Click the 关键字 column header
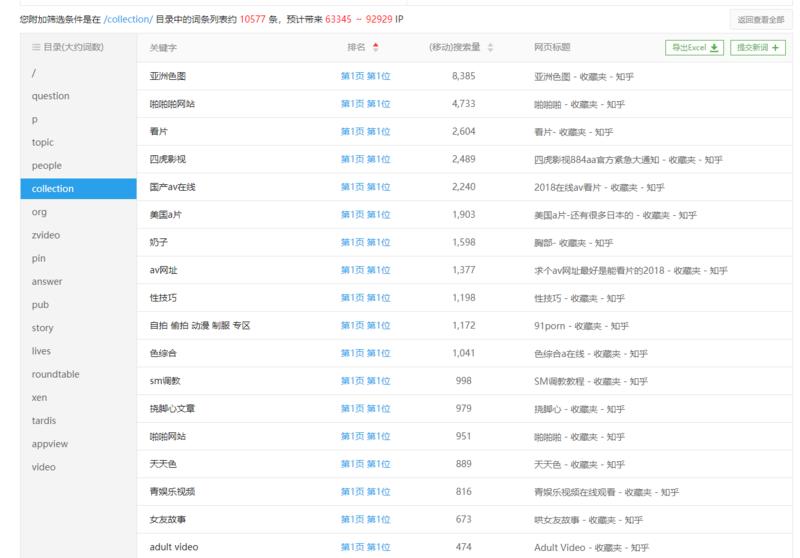The width and height of the screenshot is (800, 558). coord(163,47)
